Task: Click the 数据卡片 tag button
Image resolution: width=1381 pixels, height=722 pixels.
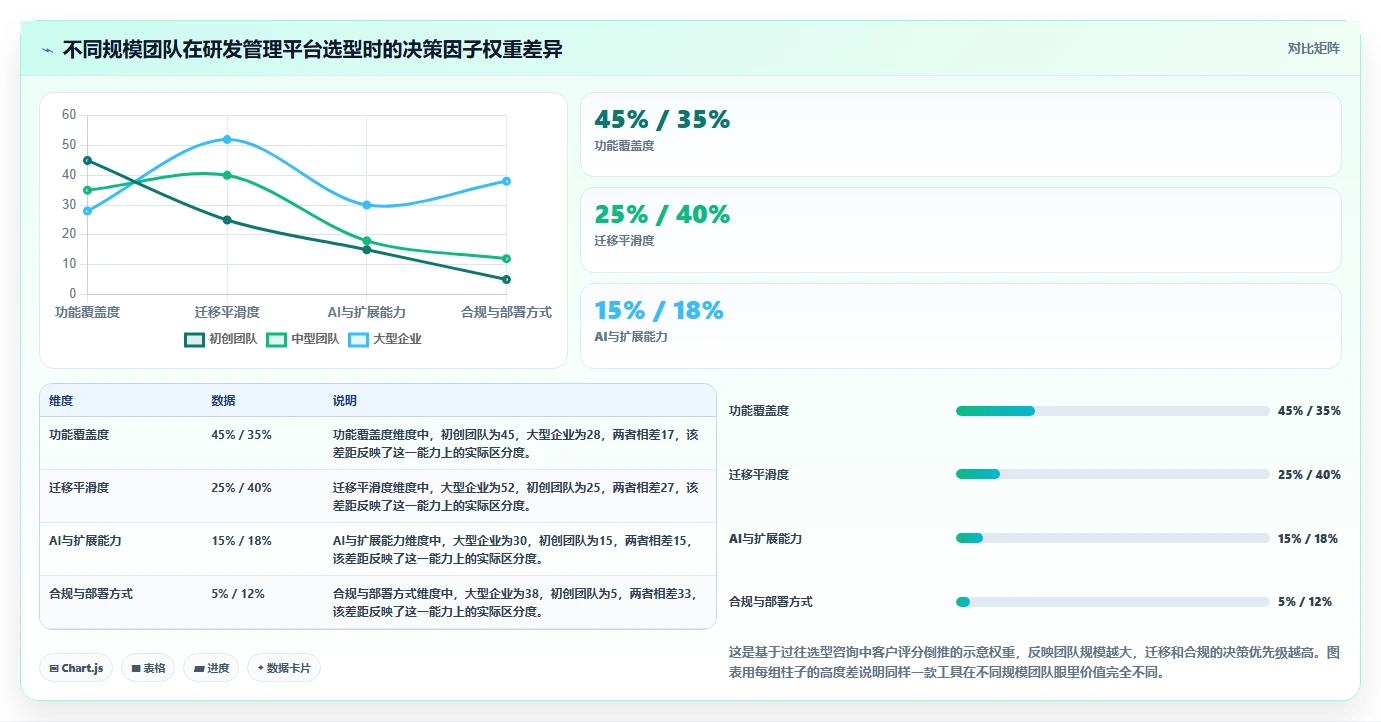Action: (284, 668)
